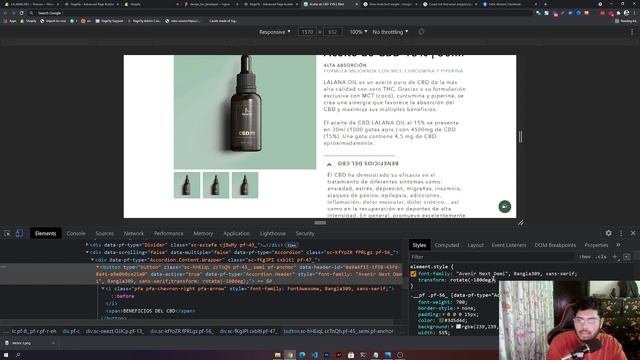640x360 pixels.
Task: Select the DOM Breakpoints tab
Action: pos(555,245)
